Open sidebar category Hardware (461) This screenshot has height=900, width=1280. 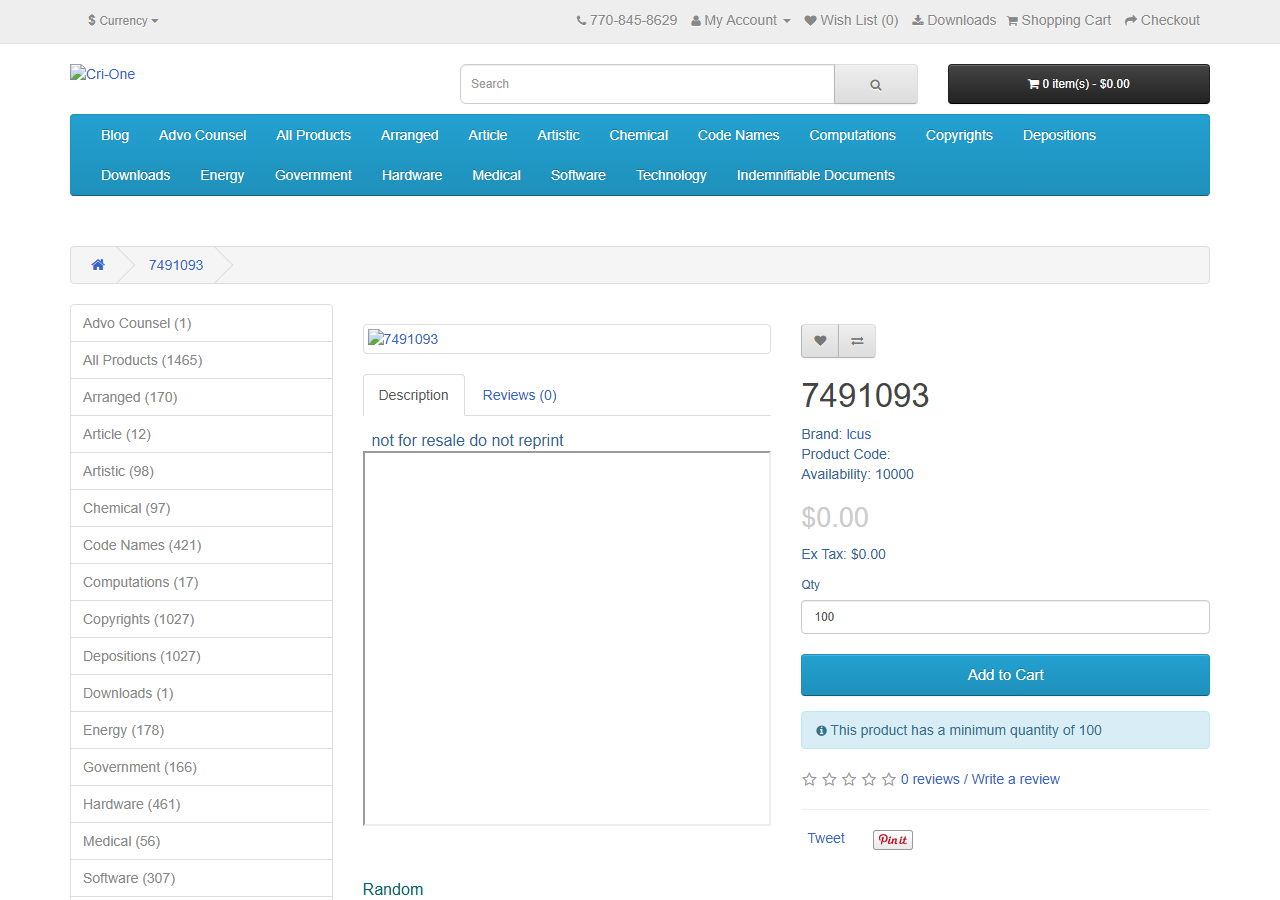coord(201,804)
